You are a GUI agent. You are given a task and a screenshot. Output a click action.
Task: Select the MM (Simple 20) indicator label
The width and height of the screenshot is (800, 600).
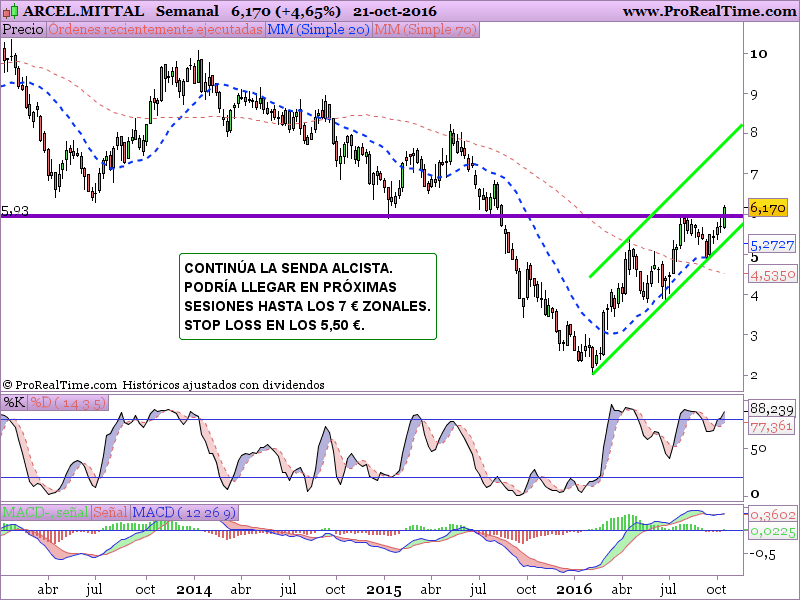pyautogui.click(x=318, y=30)
